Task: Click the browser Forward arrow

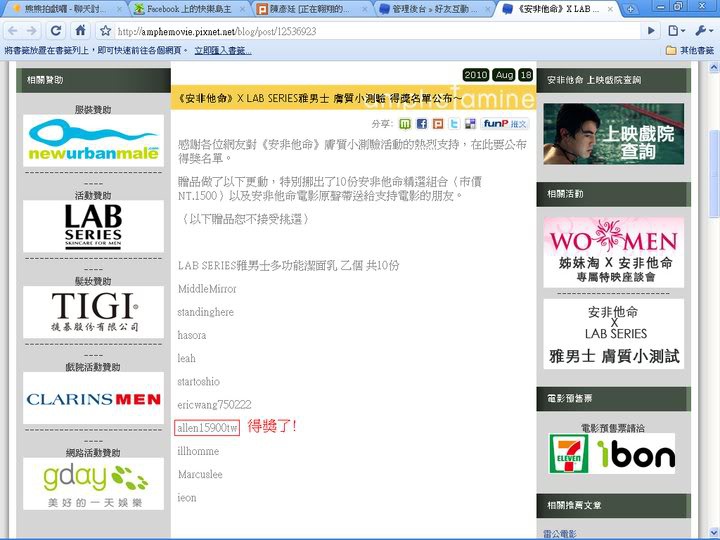Action: (x=32, y=31)
